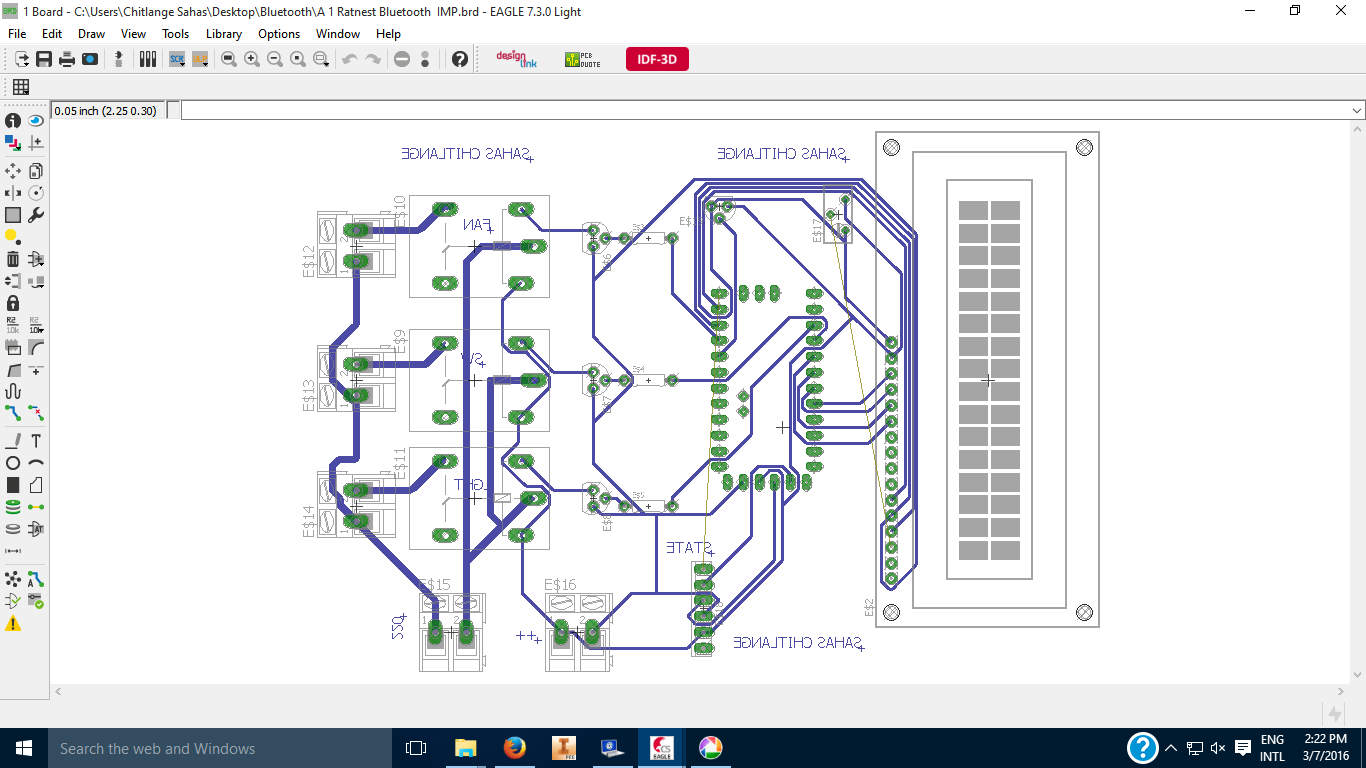Start the Autorouter tool
The width and height of the screenshot is (1366, 768).
36,579
